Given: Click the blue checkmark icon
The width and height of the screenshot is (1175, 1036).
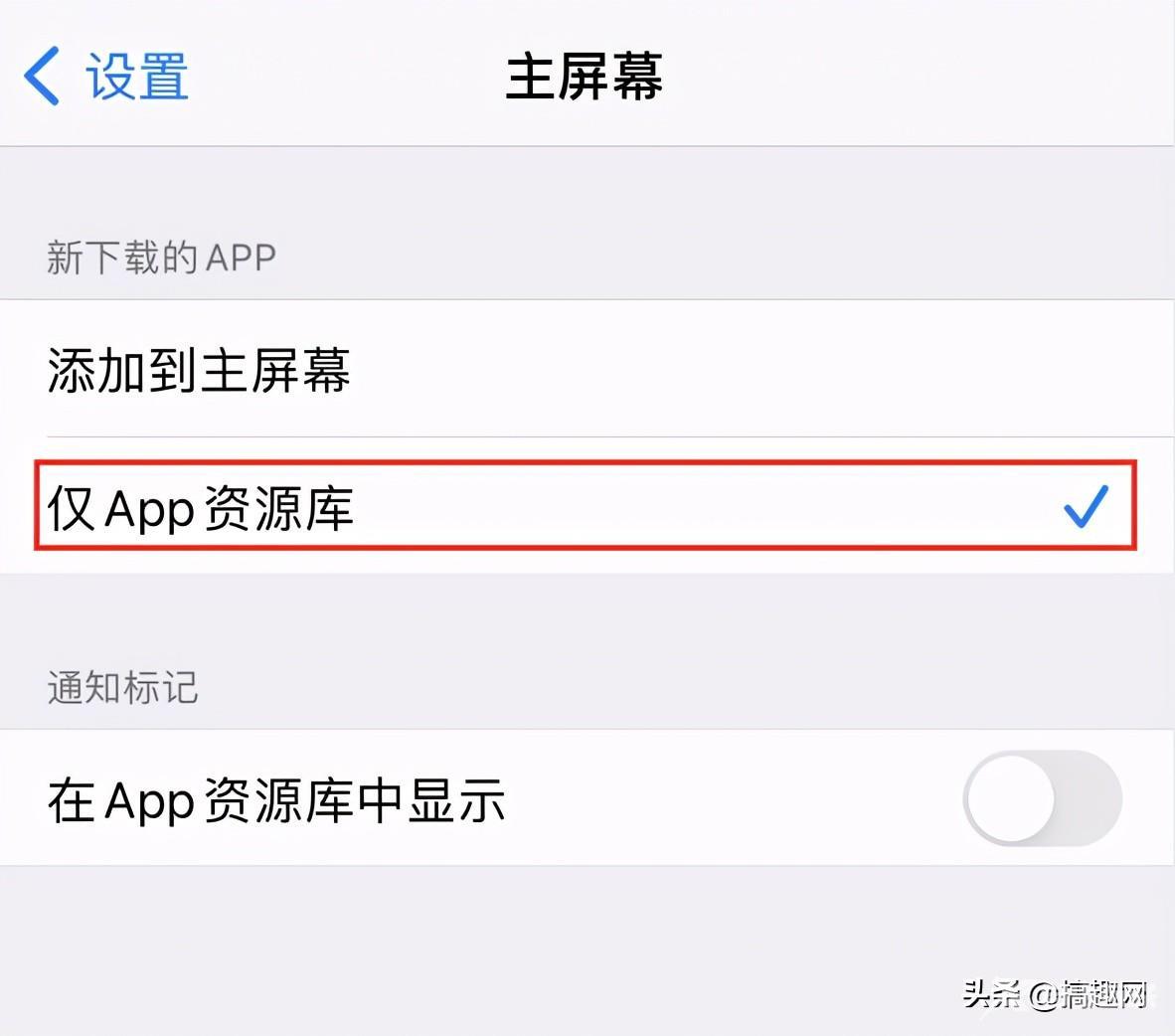Looking at the screenshot, I should 1086,506.
